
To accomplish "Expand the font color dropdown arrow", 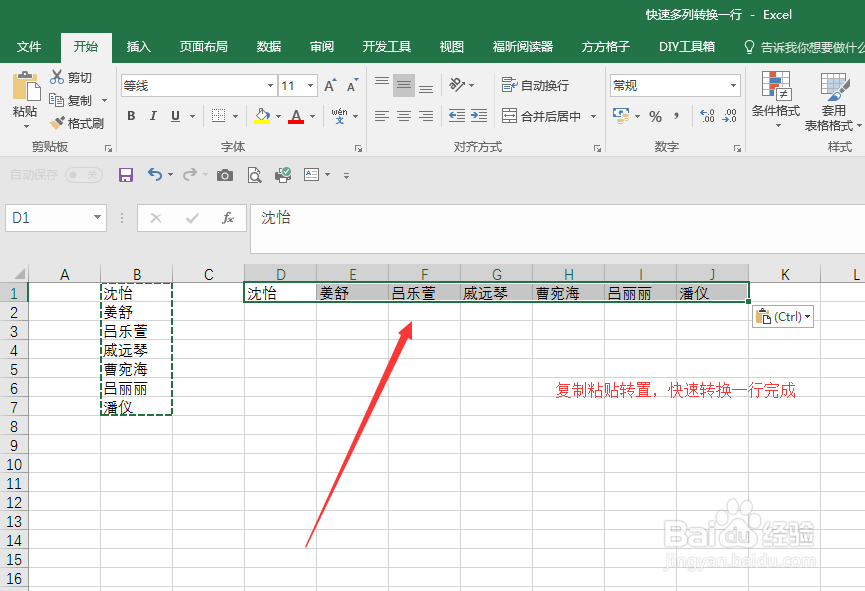I will [x=312, y=117].
